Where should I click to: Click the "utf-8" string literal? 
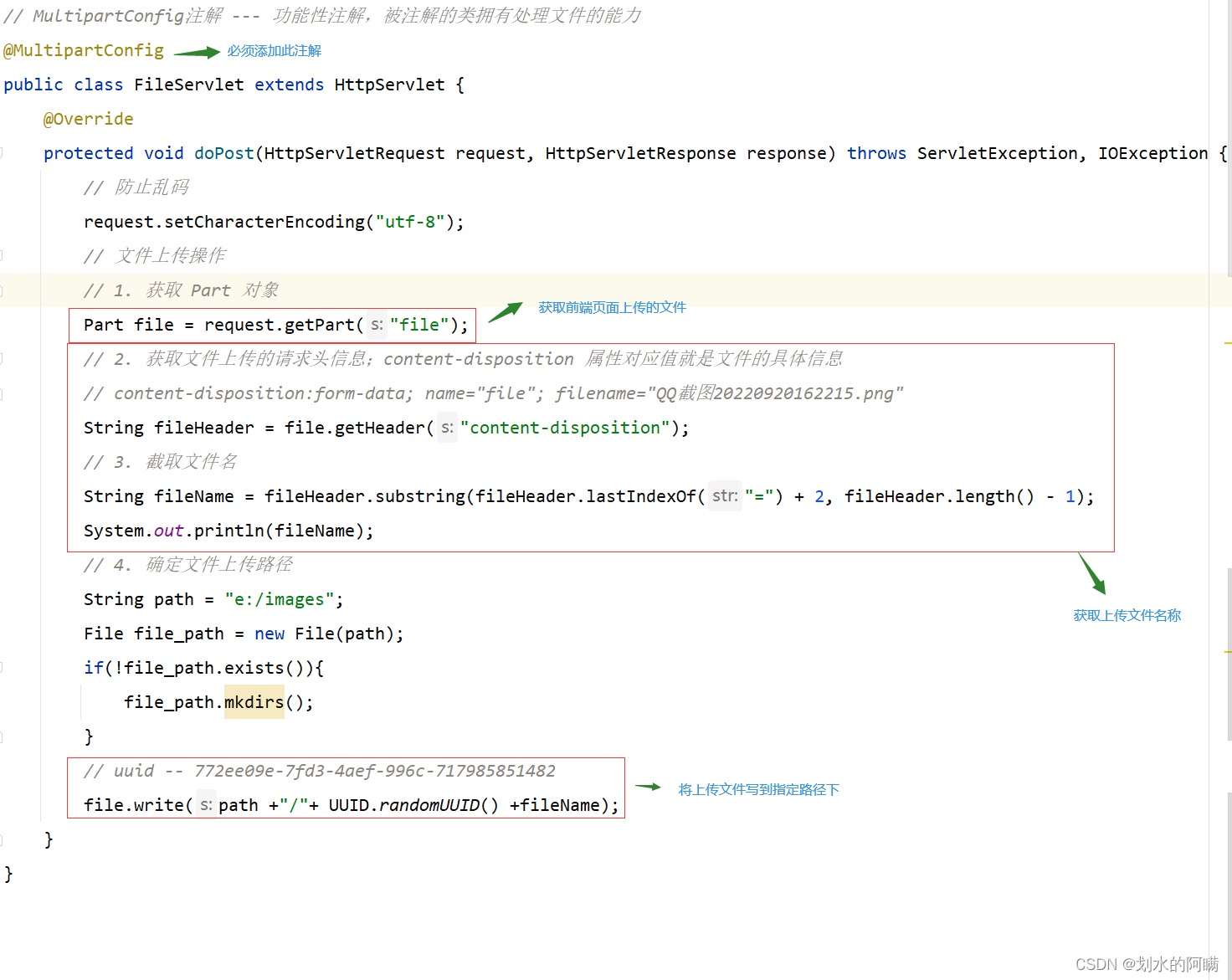410,222
